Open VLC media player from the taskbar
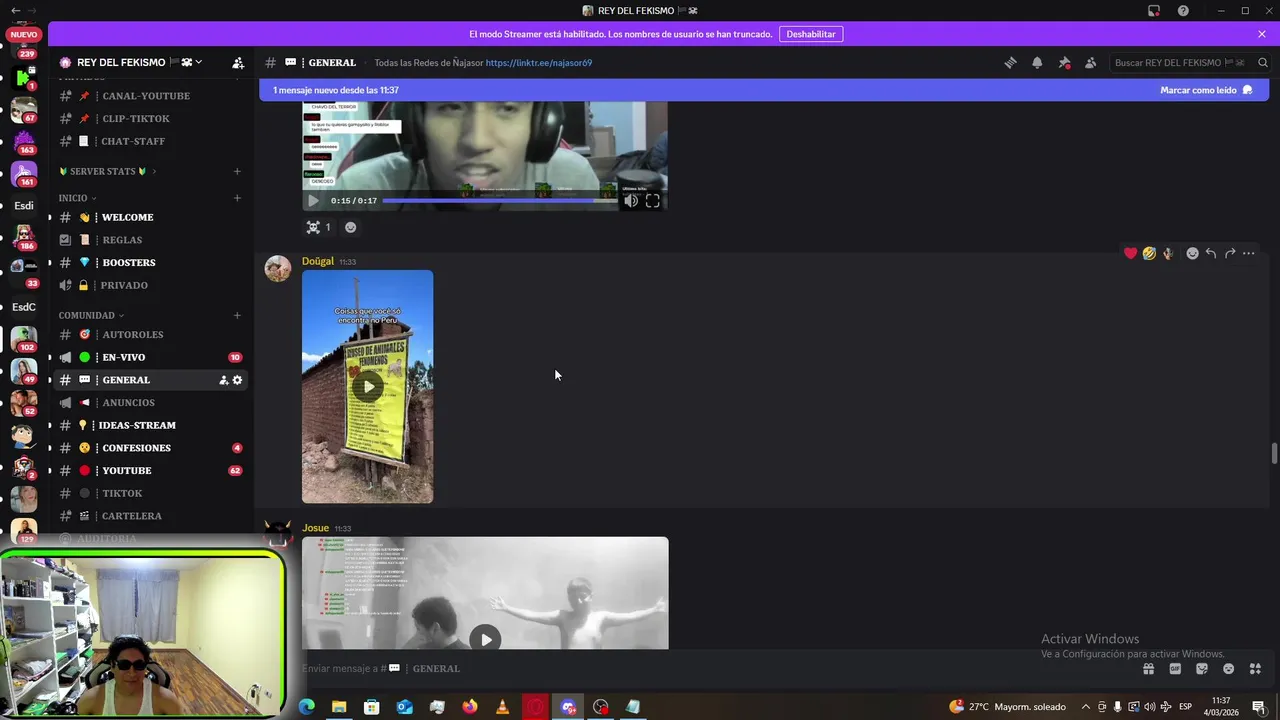Image resolution: width=1280 pixels, height=720 pixels. pos(502,707)
